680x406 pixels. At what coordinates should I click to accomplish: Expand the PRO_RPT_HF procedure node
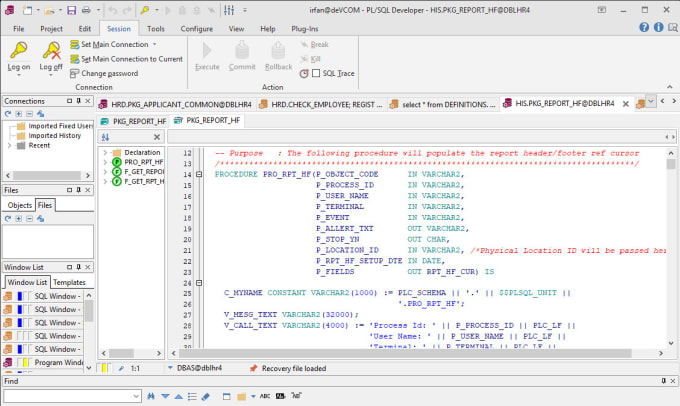[x=105, y=162]
